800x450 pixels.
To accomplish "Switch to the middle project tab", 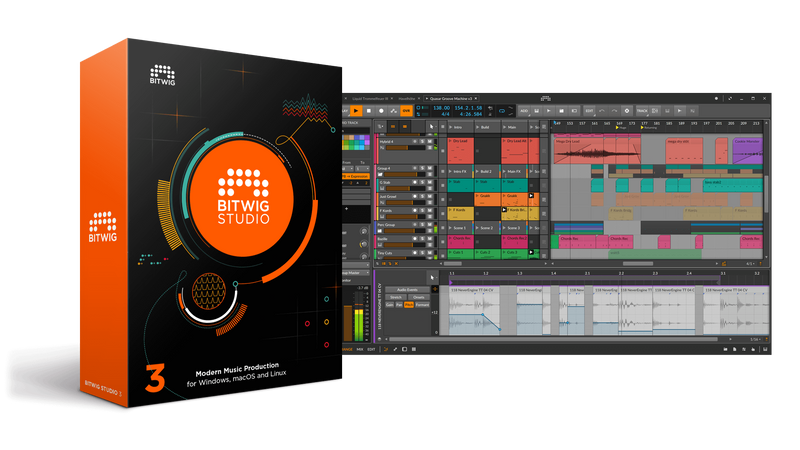I will (407, 98).
